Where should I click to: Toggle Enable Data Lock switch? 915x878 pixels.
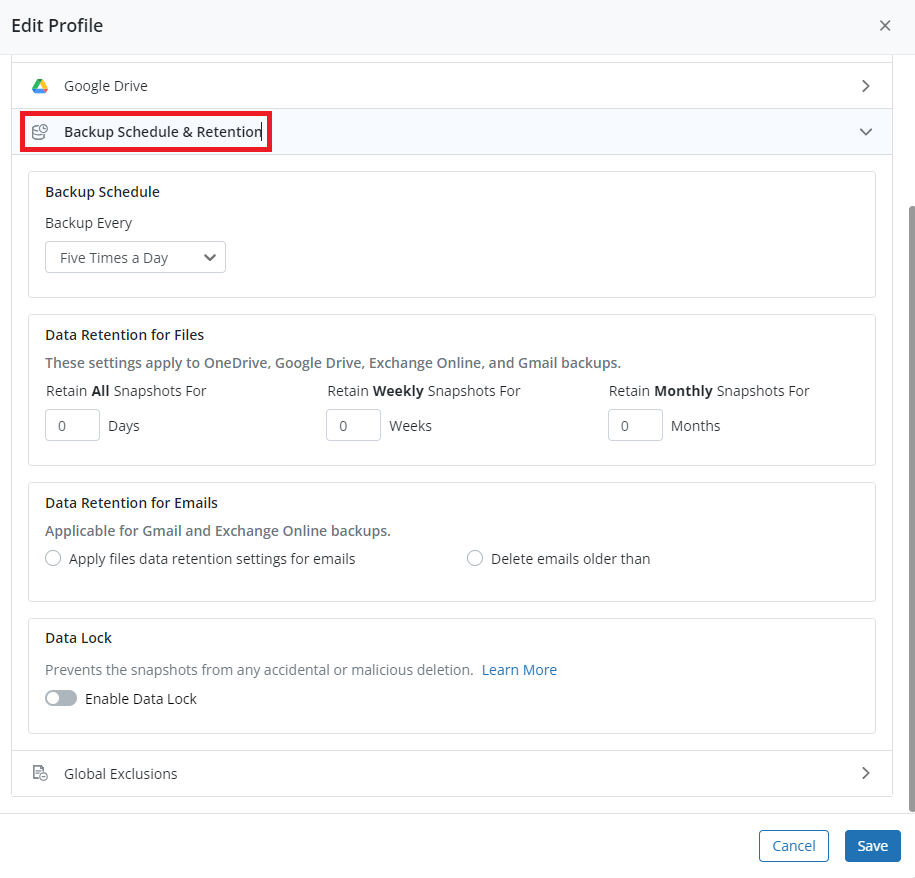(x=61, y=698)
